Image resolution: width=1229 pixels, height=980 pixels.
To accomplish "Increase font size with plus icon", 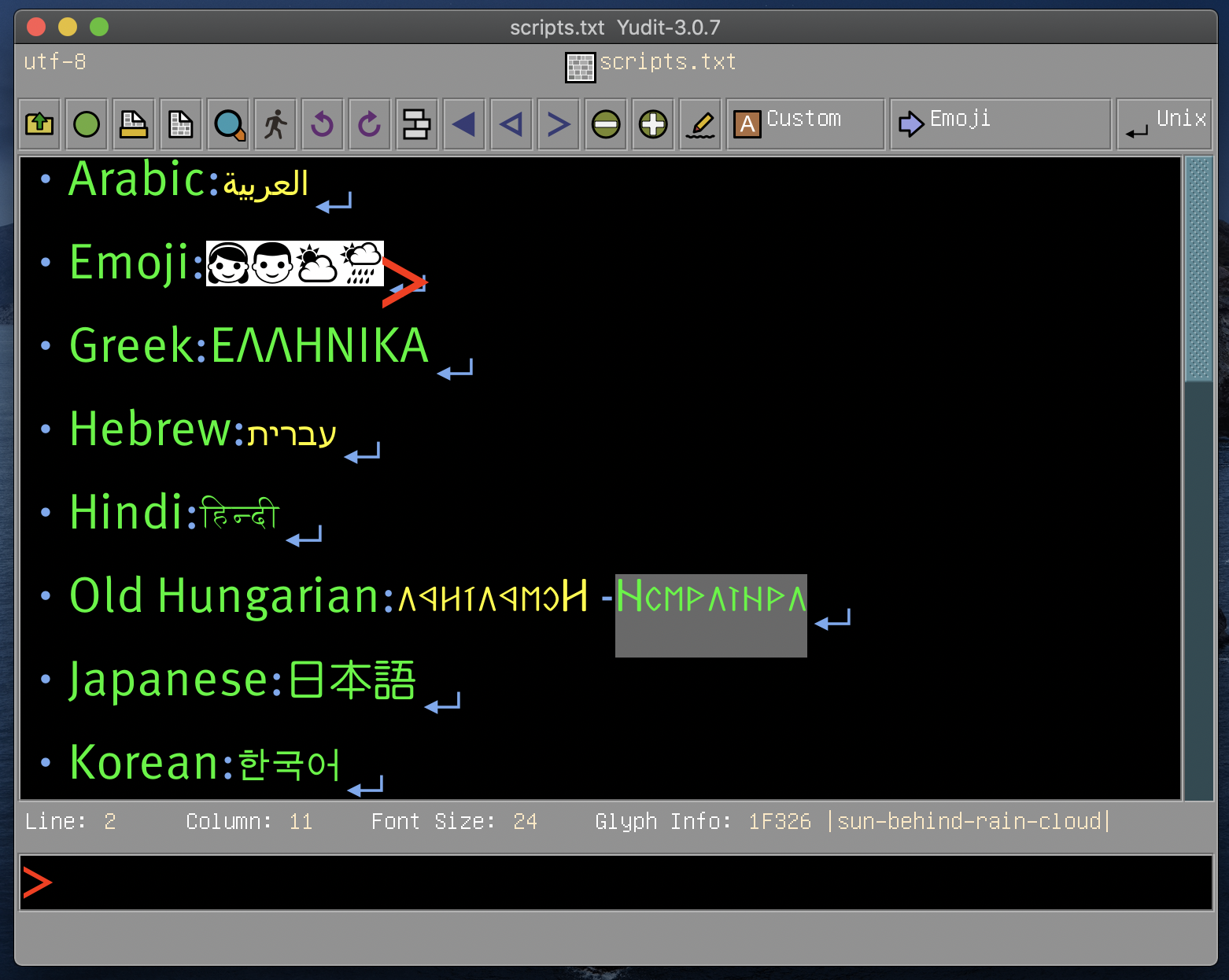I will tap(653, 124).
